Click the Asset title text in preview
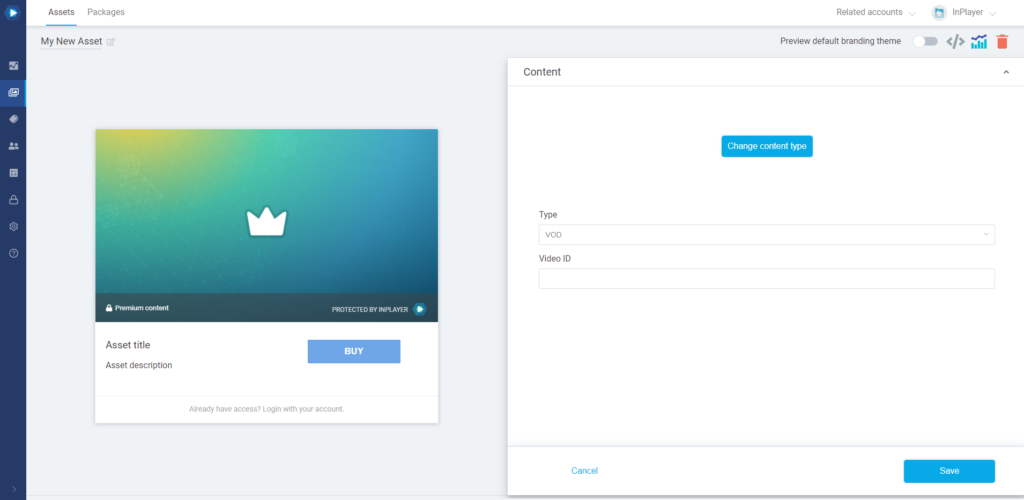Screen dimensions: 1024x500 (128, 345)
